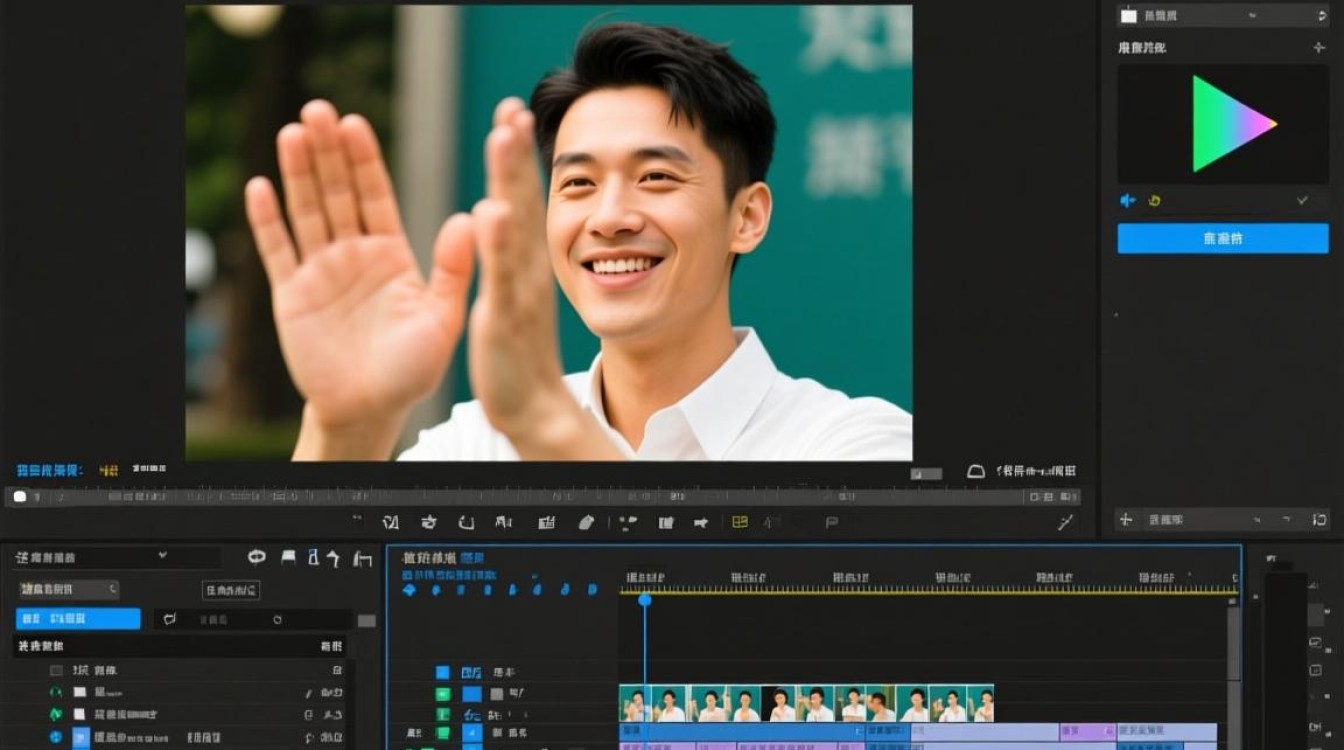This screenshot has height=750, width=1344.
Task: Select the eraser-shaped icon in the preview toolbar
Action: 586,522
